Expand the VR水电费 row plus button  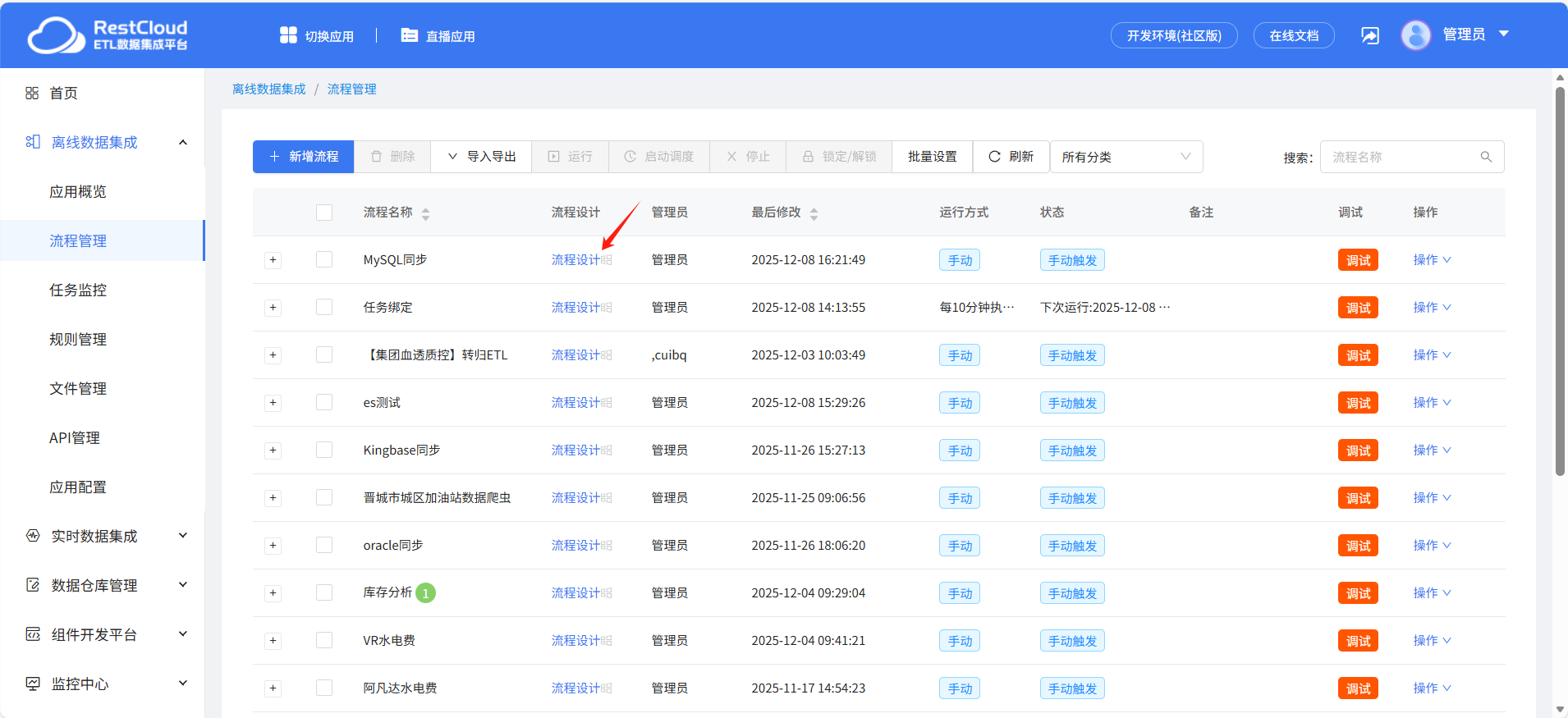pyautogui.click(x=273, y=641)
